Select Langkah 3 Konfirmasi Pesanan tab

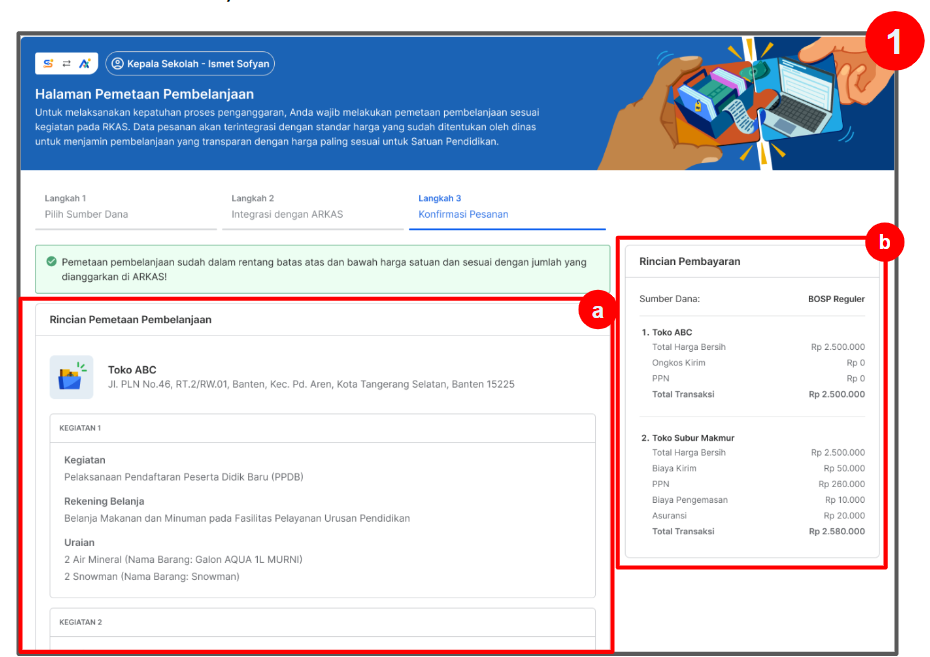tap(507, 207)
